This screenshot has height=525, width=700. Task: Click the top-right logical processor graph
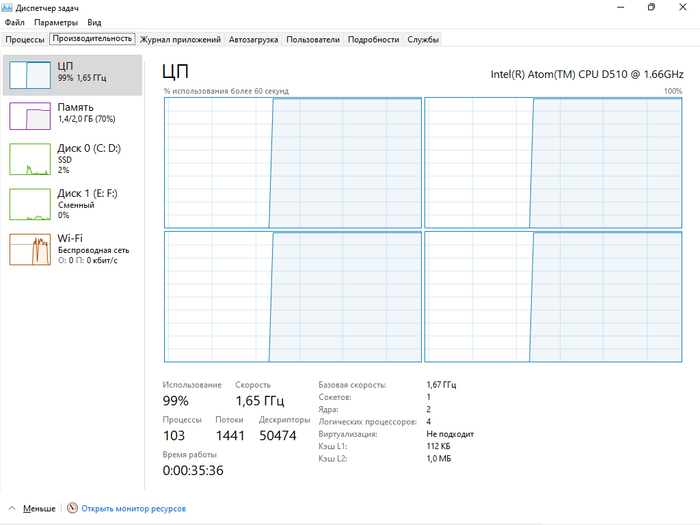tap(553, 163)
